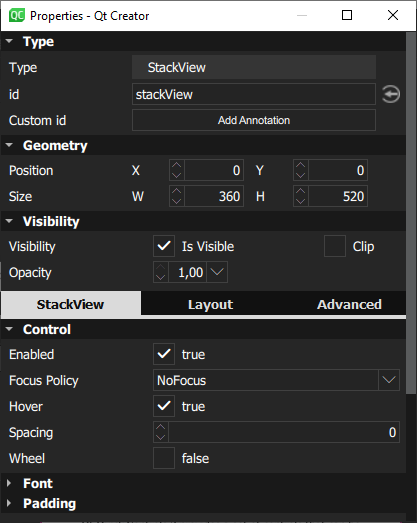Increase the Width with up arrow
This screenshot has width=417, height=523.
[x=176, y=191]
